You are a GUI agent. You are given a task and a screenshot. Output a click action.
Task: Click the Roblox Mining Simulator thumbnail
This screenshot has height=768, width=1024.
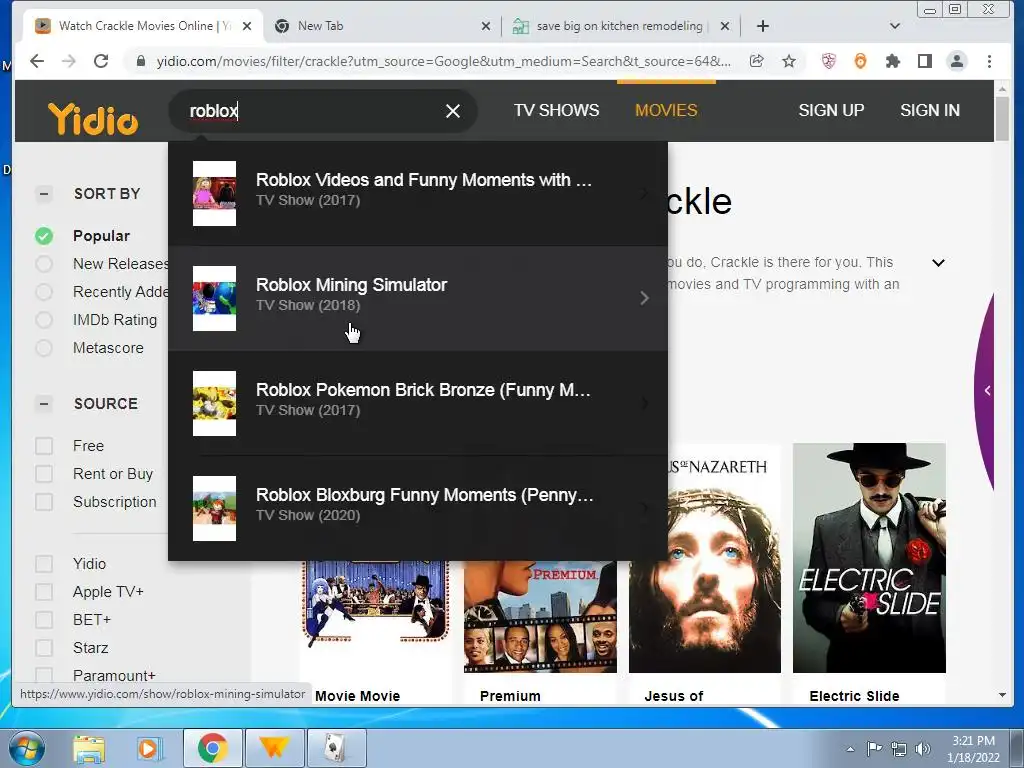coord(214,298)
